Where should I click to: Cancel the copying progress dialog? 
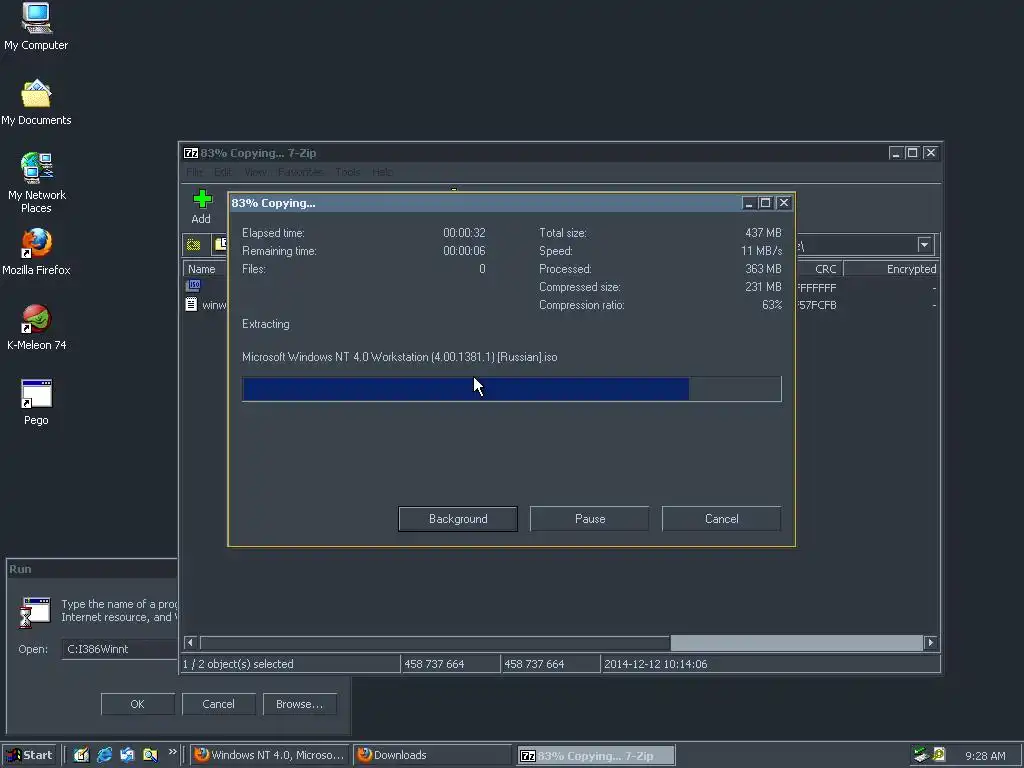pyautogui.click(x=722, y=519)
